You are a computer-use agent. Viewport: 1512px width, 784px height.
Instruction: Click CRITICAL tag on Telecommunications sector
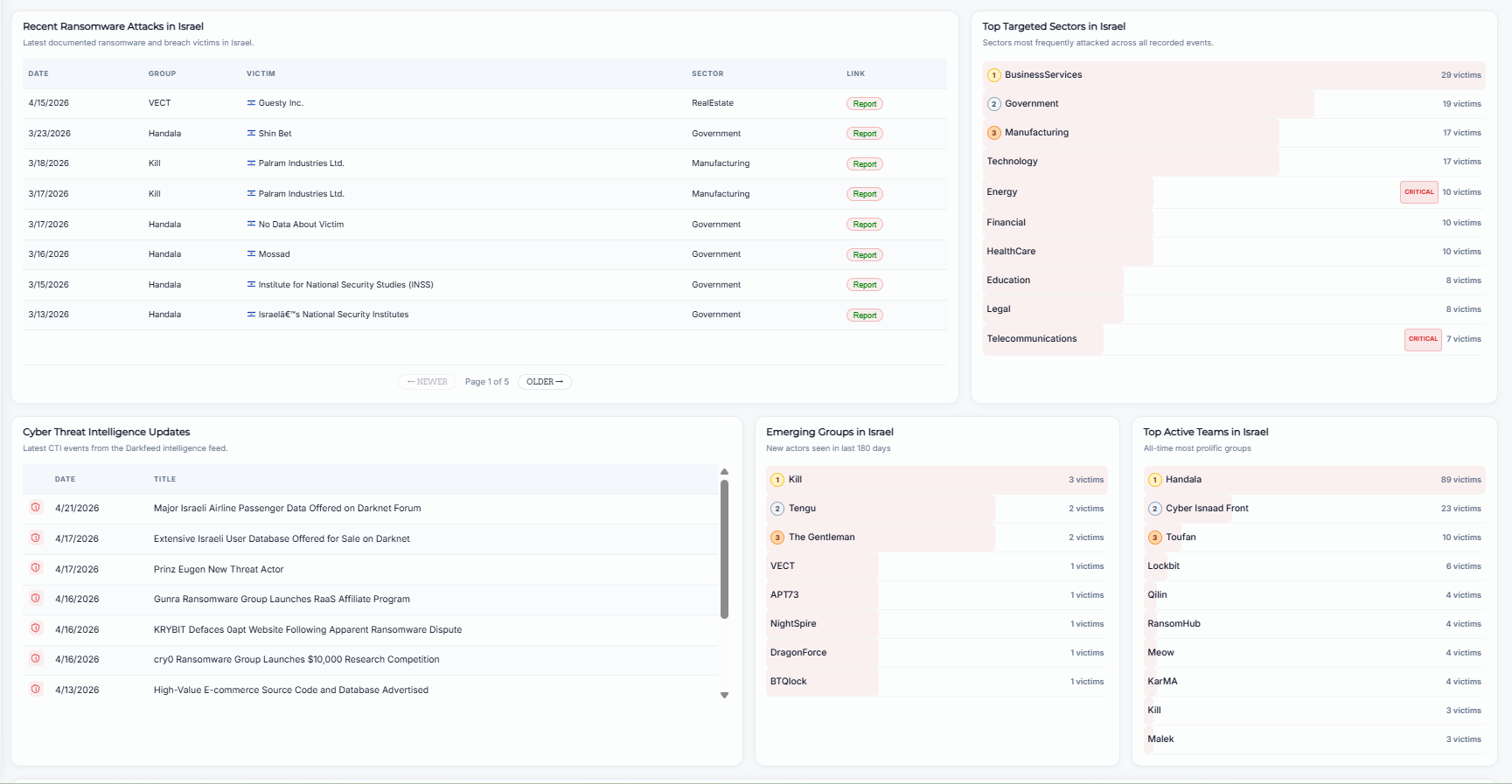(x=1423, y=339)
